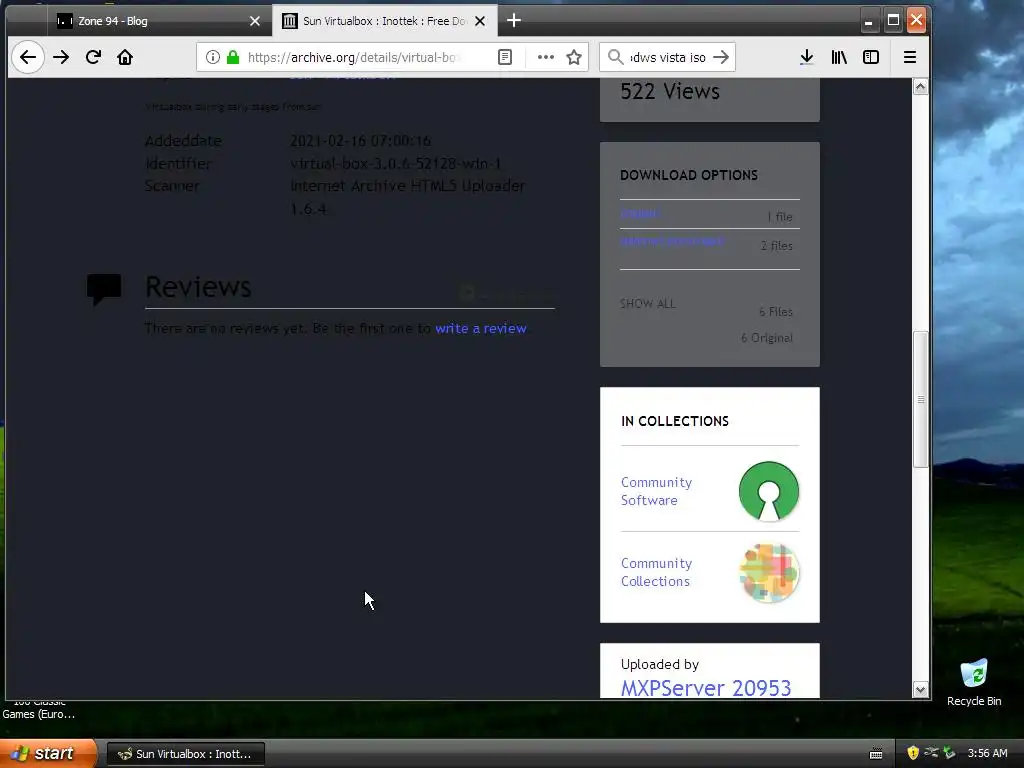Click the 'vista iso' search box
Screen dimensions: 1024x768
(x=667, y=57)
